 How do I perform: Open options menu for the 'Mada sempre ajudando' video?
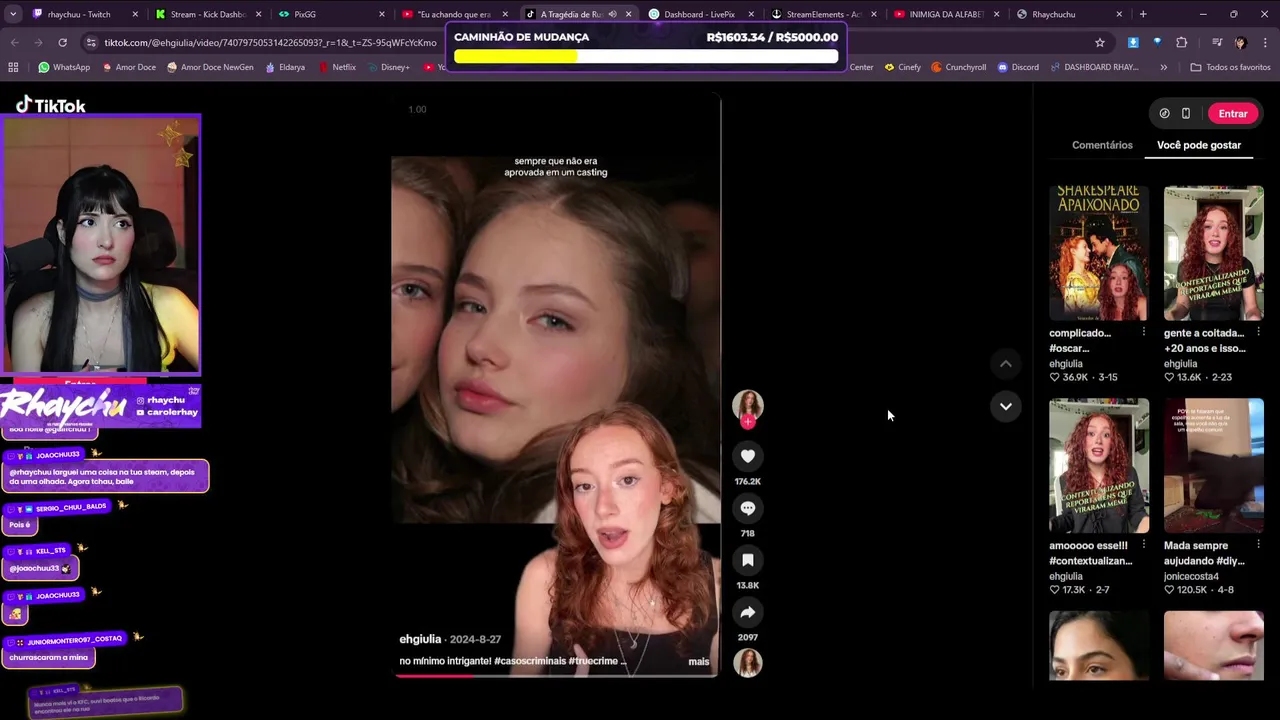[x=1258, y=545]
